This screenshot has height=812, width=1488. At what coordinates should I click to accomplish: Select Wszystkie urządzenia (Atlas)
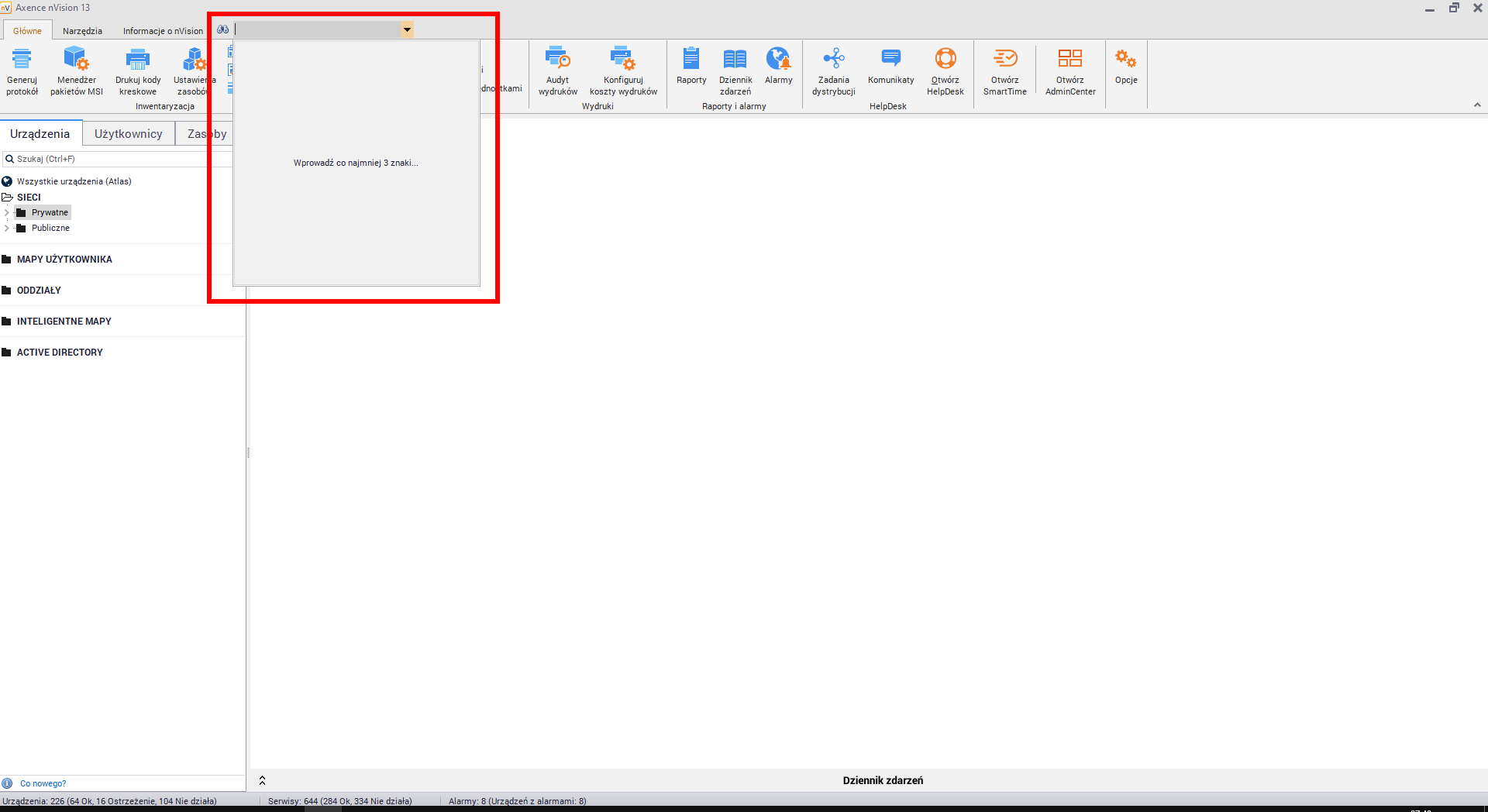[x=74, y=181]
